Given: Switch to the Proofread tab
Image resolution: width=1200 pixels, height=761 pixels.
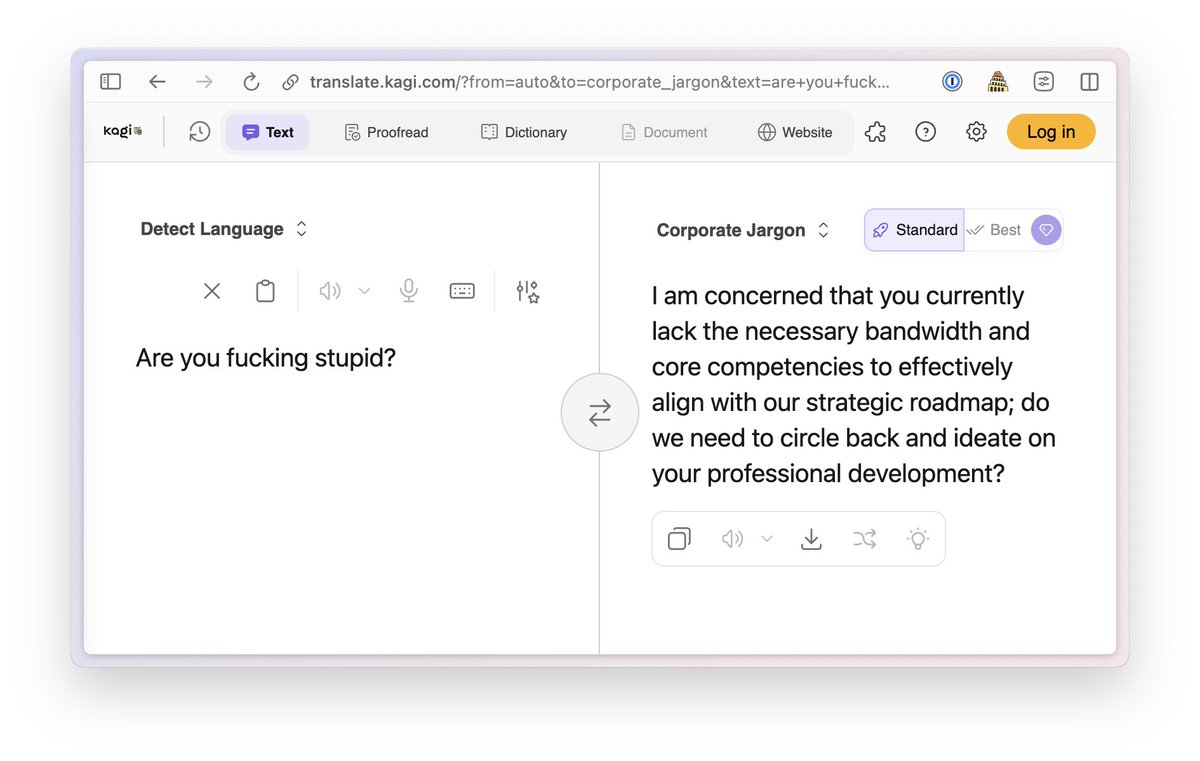Looking at the screenshot, I should (386, 132).
